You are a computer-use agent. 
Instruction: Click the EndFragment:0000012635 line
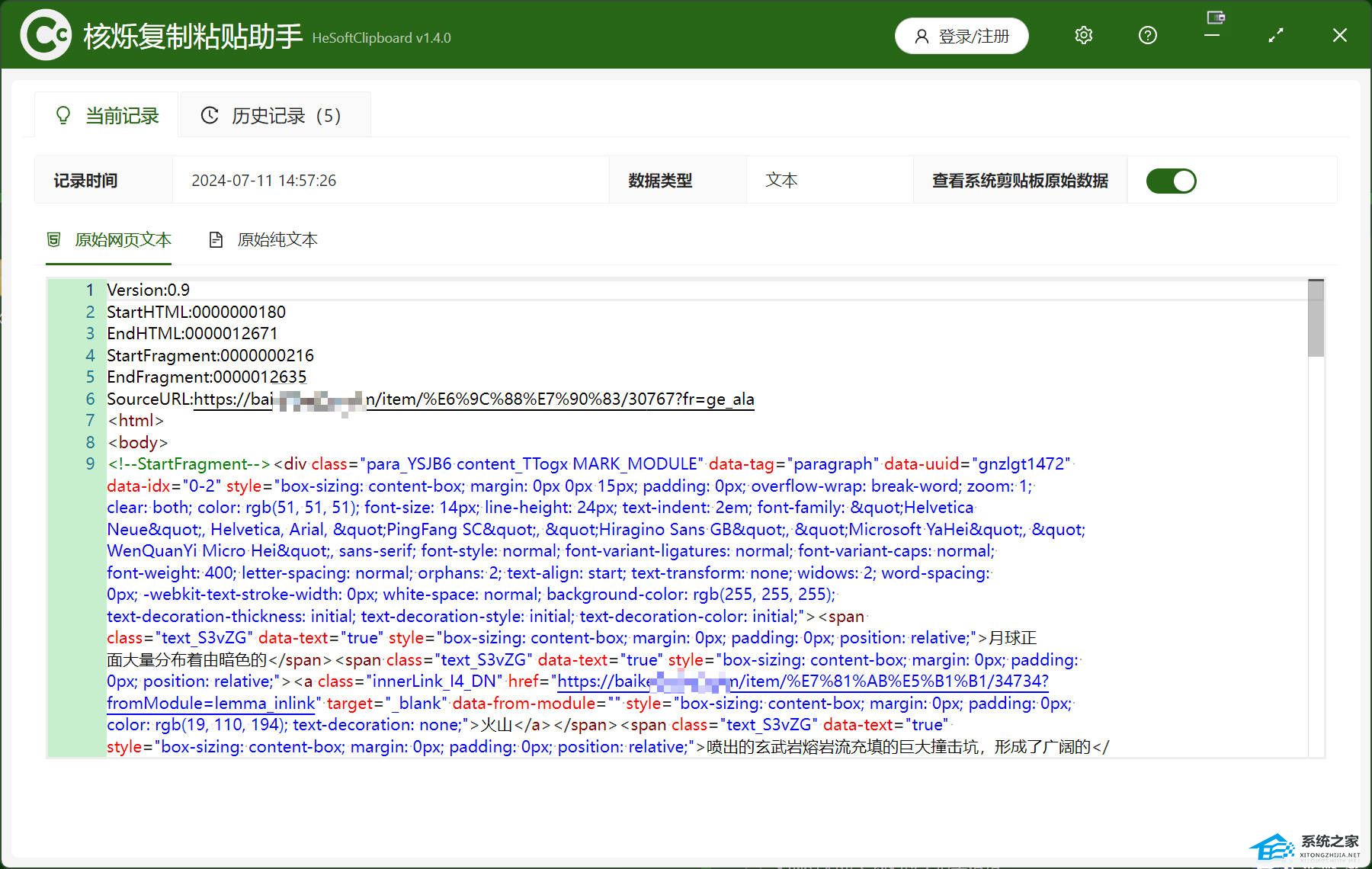point(207,377)
